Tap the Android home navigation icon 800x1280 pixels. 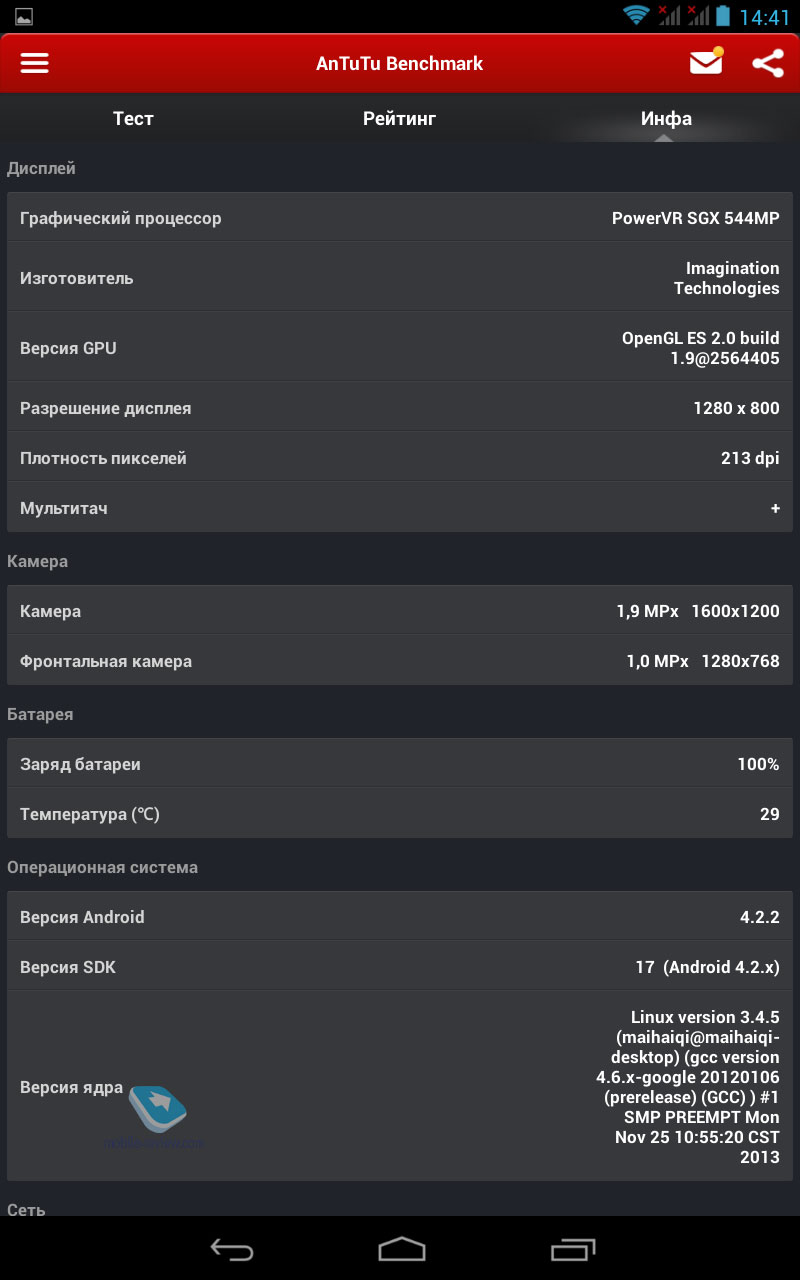[x=401, y=1248]
